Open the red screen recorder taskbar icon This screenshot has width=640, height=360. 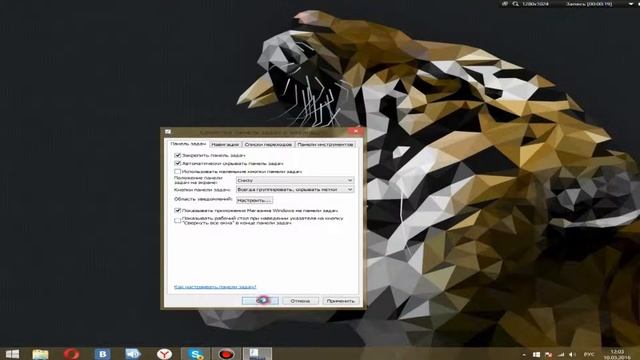(226, 354)
